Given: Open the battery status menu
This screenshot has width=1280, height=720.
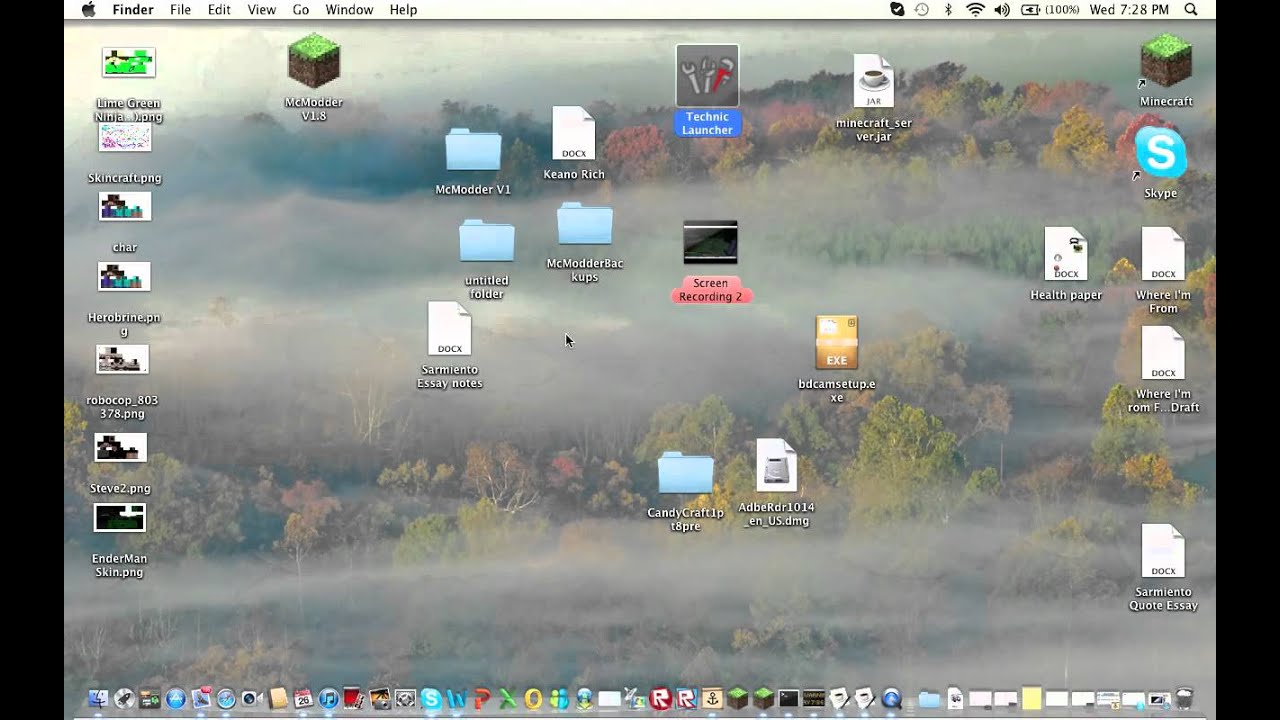Looking at the screenshot, I should pyautogui.click(x=1049, y=10).
